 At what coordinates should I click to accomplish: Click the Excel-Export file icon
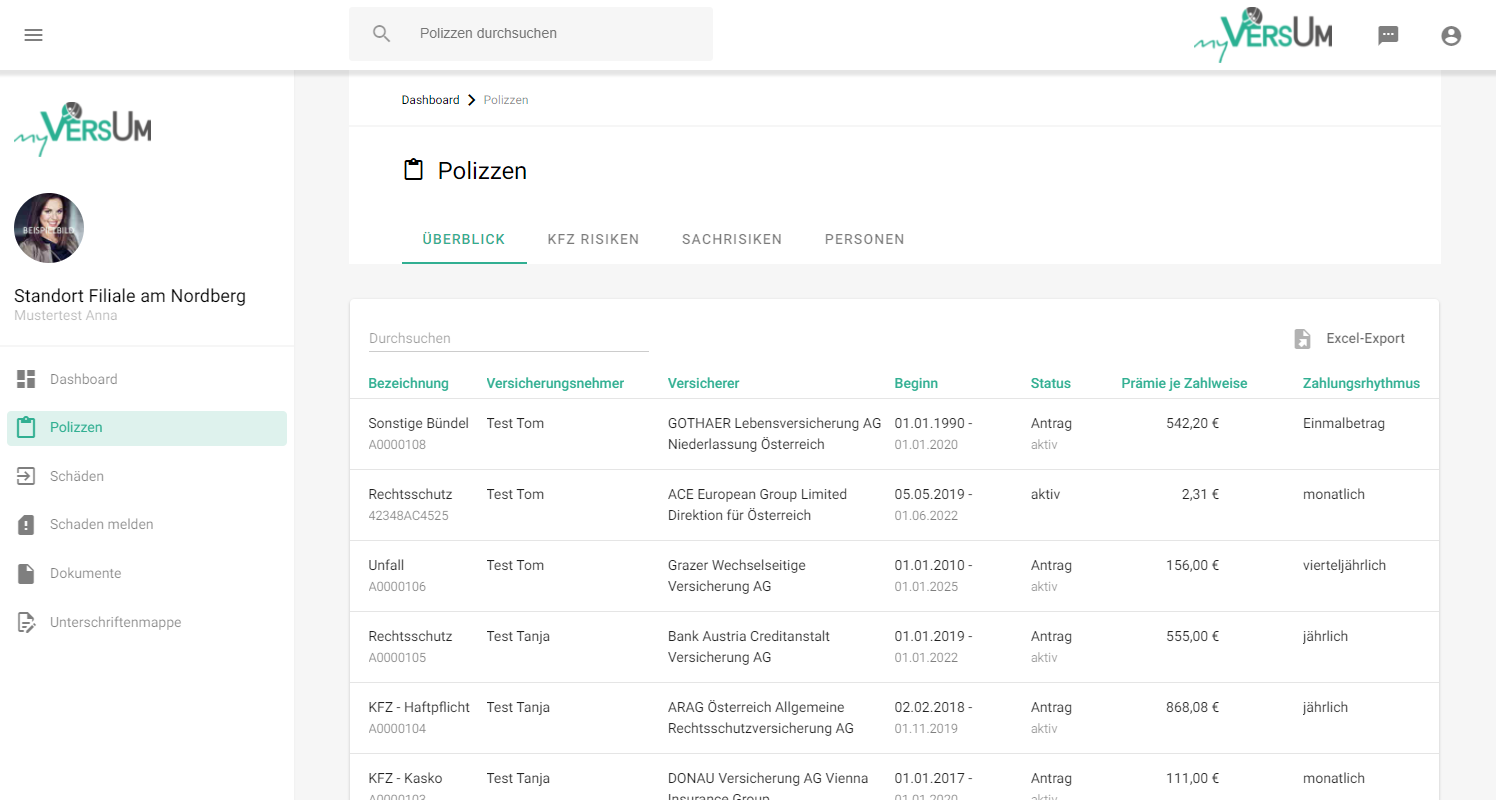pos(1302,339)
